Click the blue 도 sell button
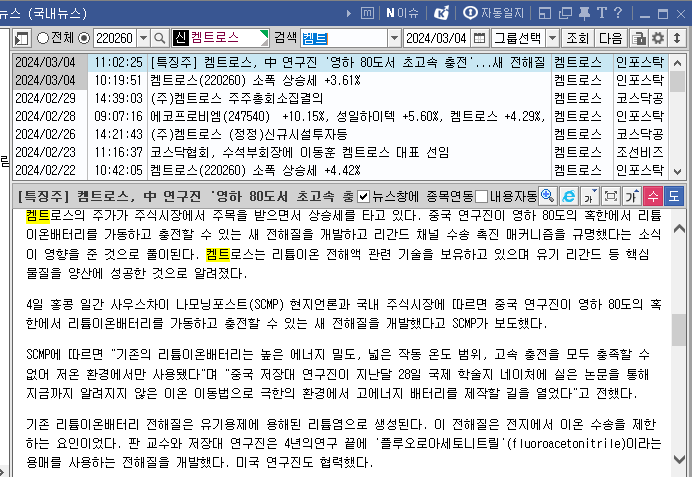The image size is (692, 477). pos(674,196)
